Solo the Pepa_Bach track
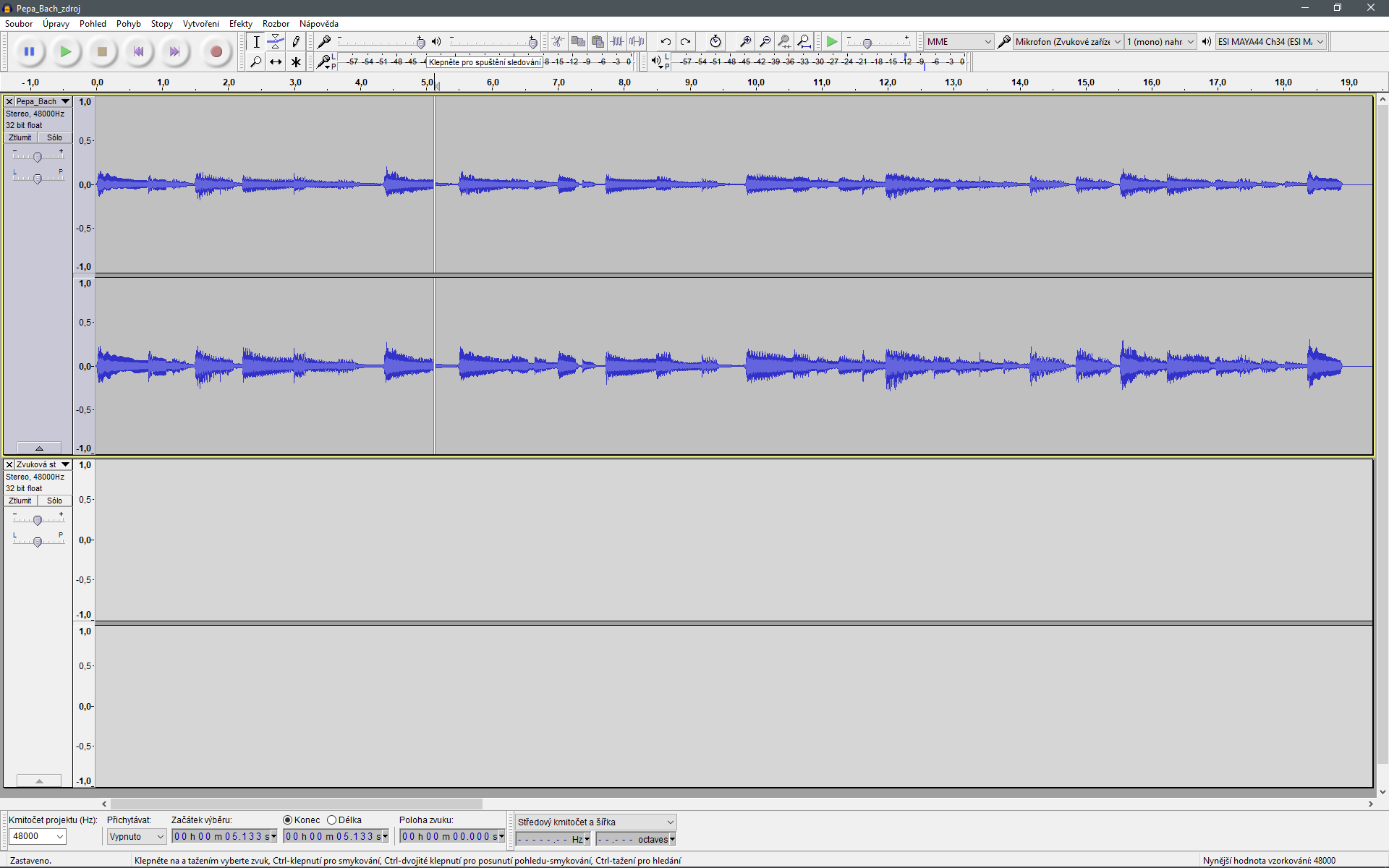 click(54, 137)
